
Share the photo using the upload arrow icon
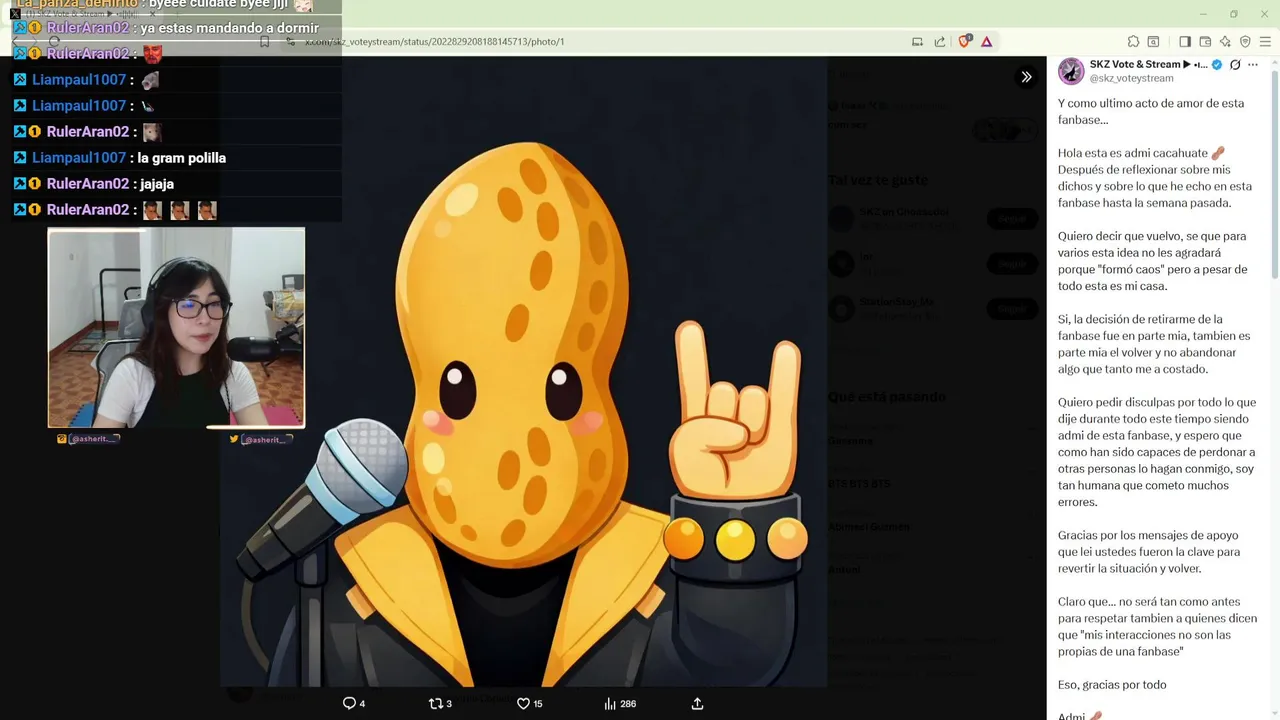click(x=698, y=704)
